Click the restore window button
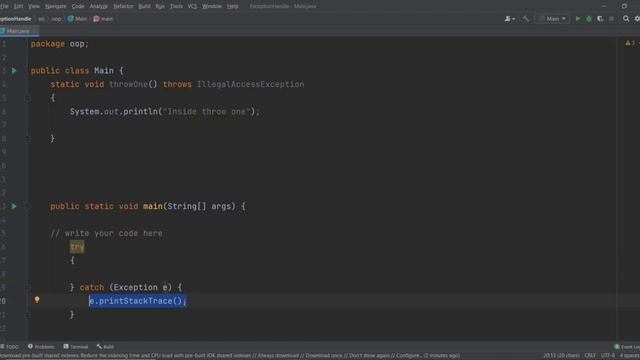 [624, 6]
